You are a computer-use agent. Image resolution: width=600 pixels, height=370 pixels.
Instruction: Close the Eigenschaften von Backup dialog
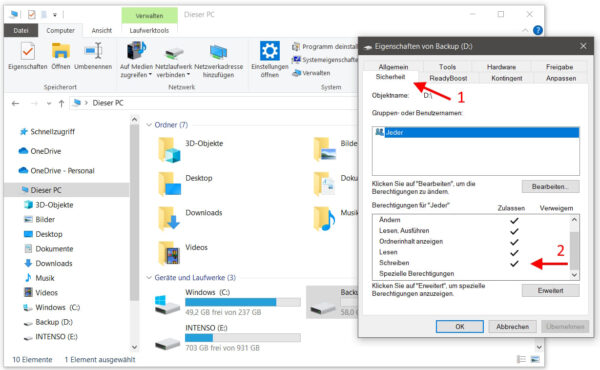(583, 46)
